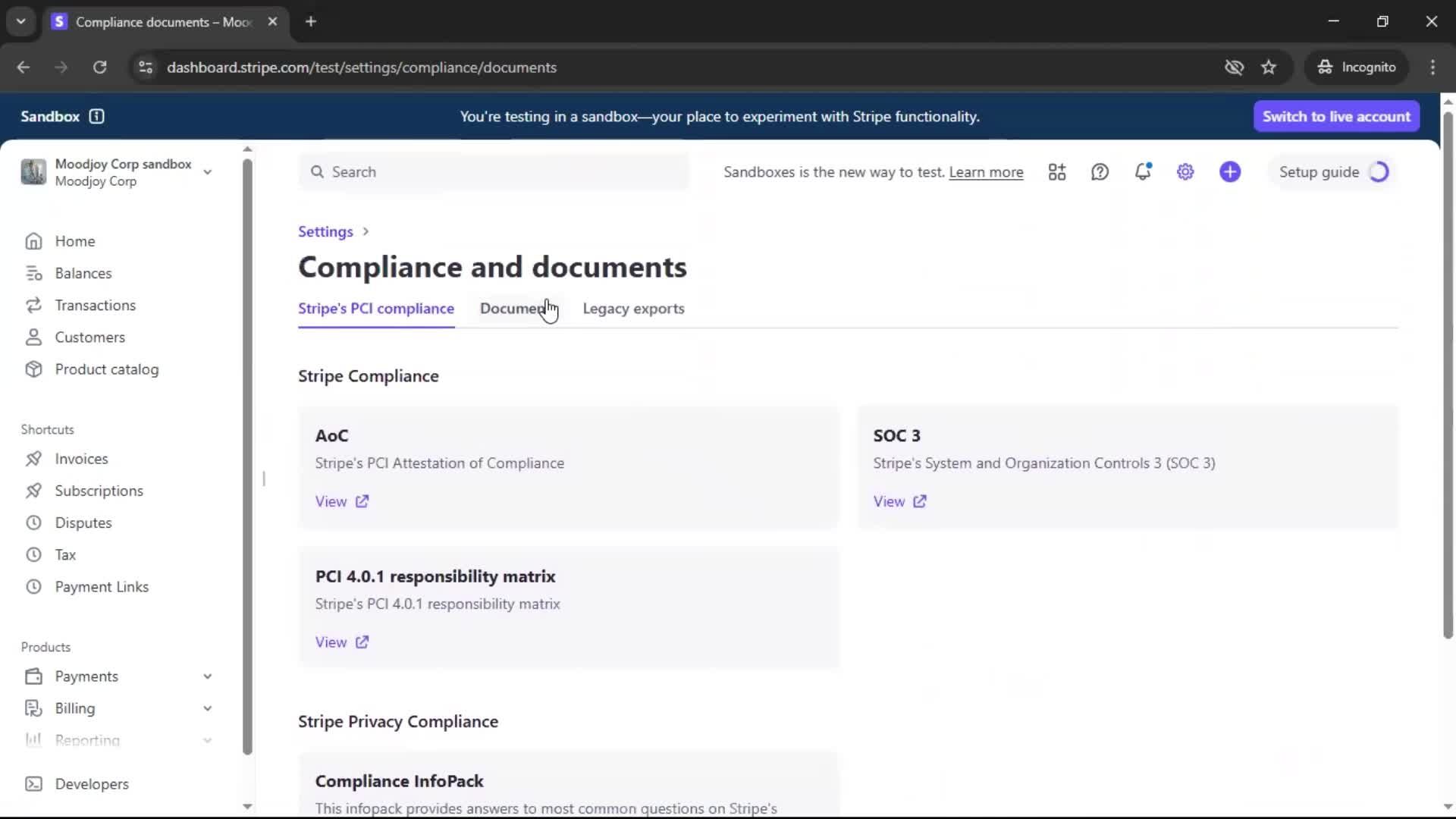Bookmark this page with the star icon
Screen dimensions: 1456x819
pos(1269,67)
